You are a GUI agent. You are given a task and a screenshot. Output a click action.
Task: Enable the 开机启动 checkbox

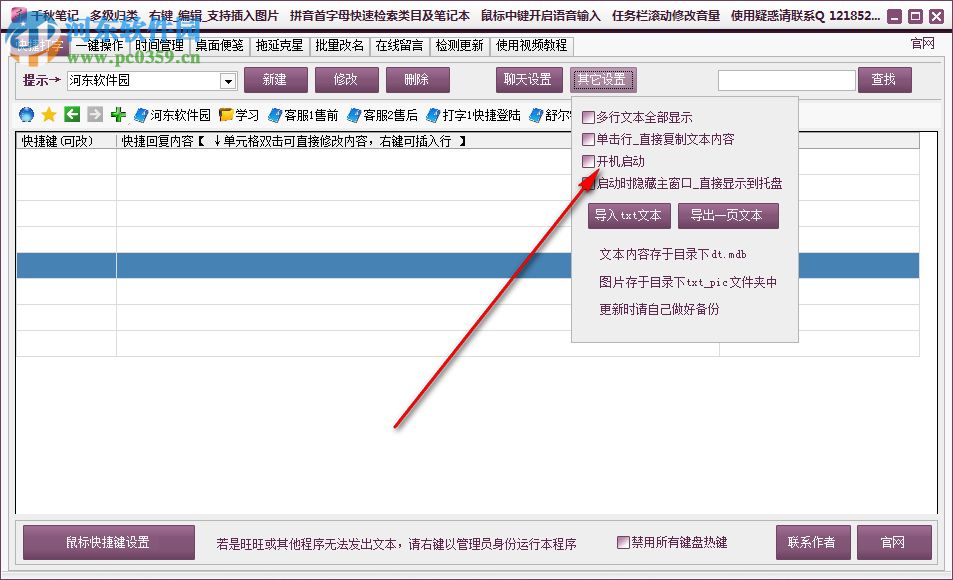(x=588, y=162)
